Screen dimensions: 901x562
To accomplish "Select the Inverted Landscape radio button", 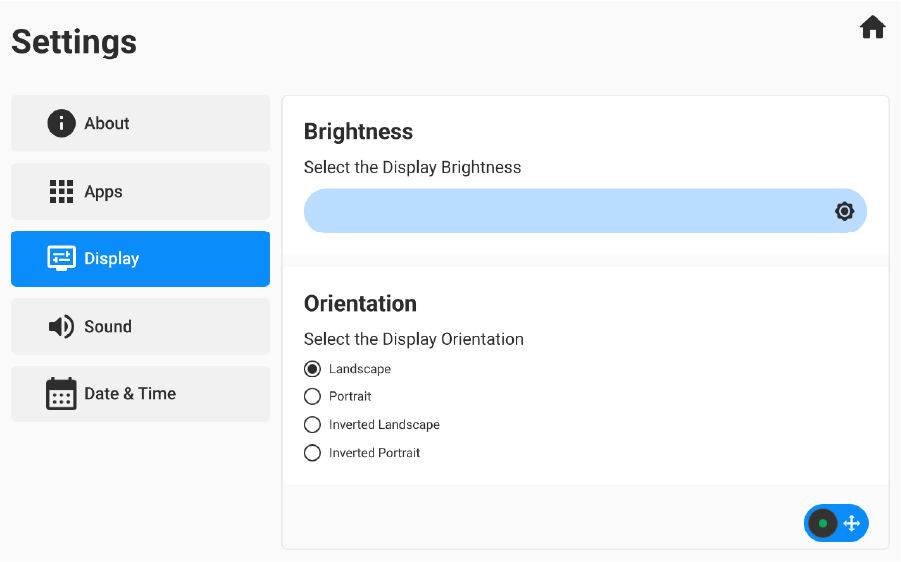I will pos(312,424).
